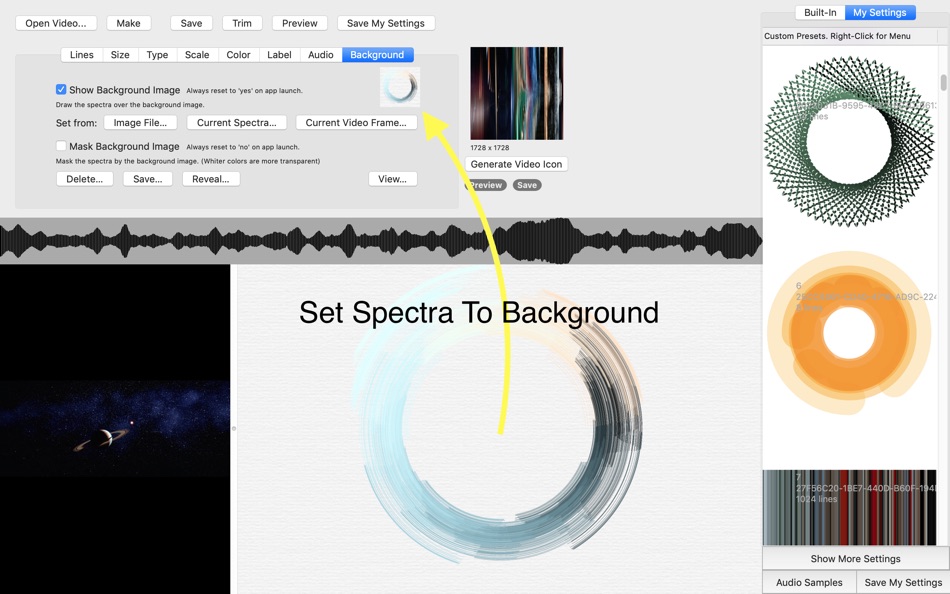This screenshot has width=950, height=594.
Task: Click the small gray Preview pill button
Action: (486, 185)
